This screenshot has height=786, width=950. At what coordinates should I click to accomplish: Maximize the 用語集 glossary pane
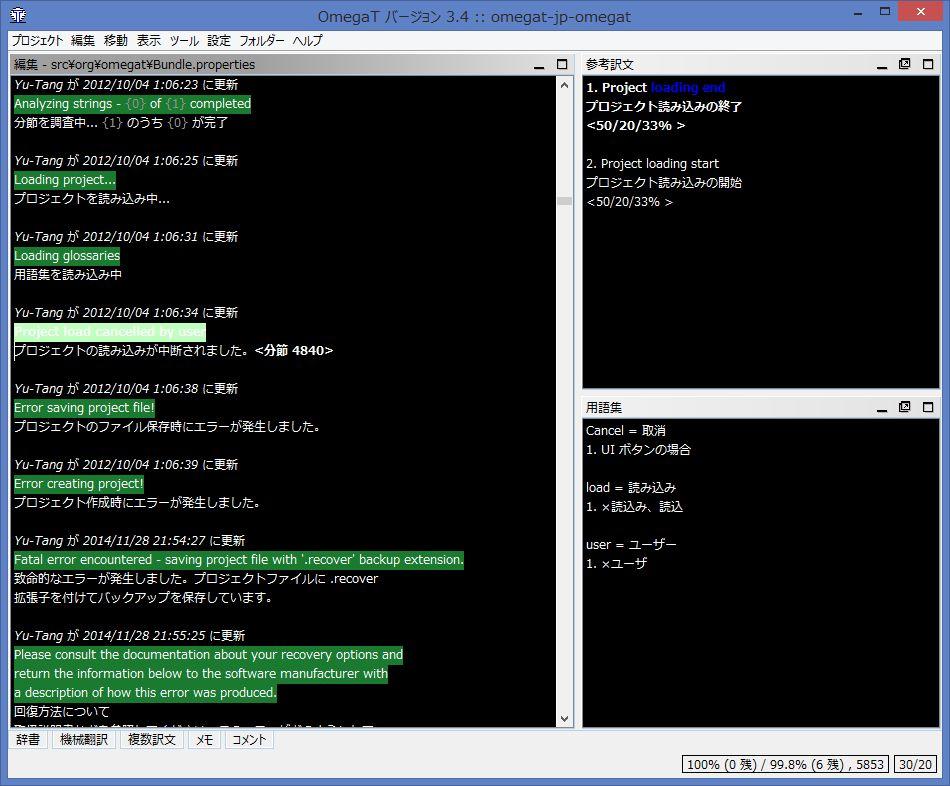[x=928, y=408]
